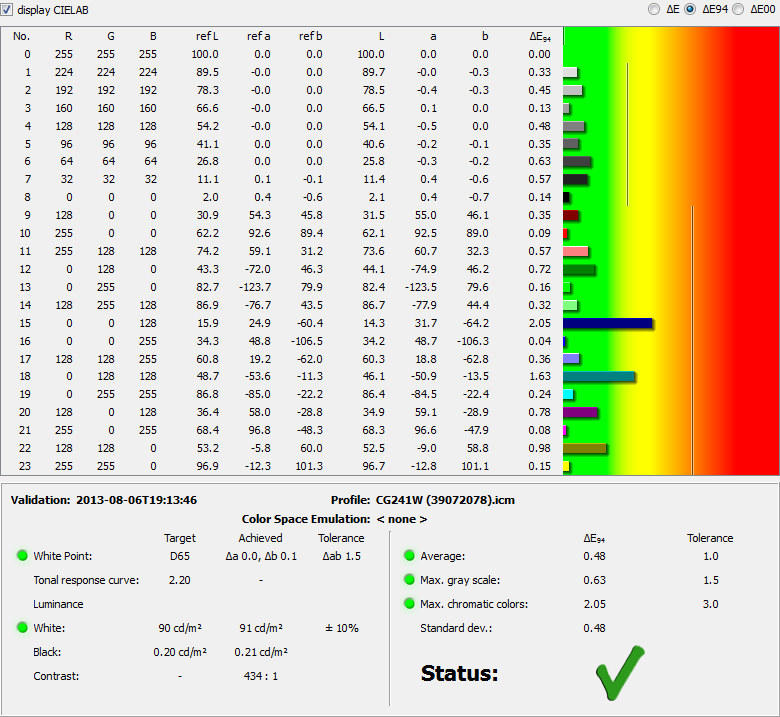Uncheck the display CIELAB checkbox
The width and height of the screenshot is (780, 717).
(x=6, y=9)
